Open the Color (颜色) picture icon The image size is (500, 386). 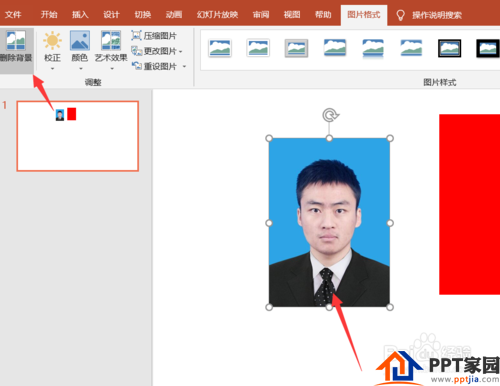click(80, 41)
